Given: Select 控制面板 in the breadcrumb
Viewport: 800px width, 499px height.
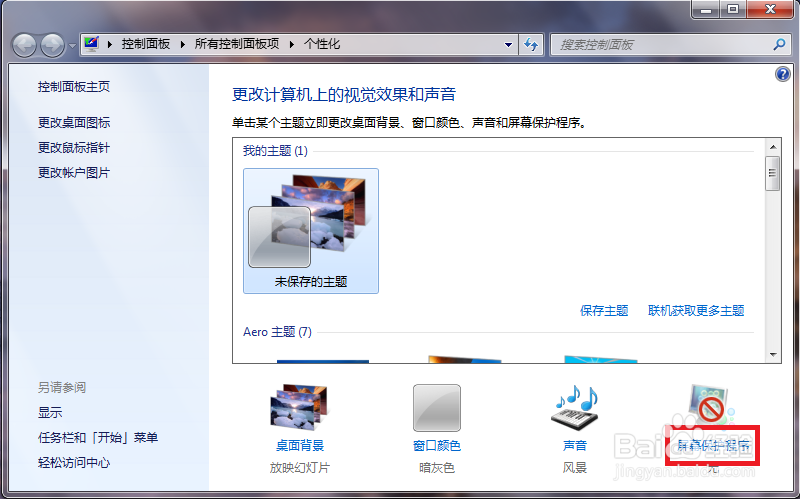Looking at the screenshot, I should (x=145, y=44).
